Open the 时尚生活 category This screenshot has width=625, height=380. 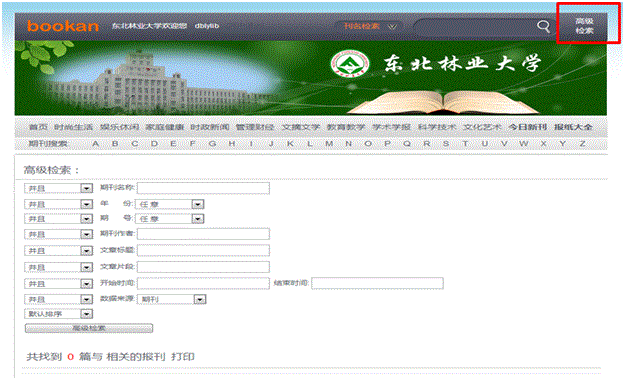[x=73, y=127]
